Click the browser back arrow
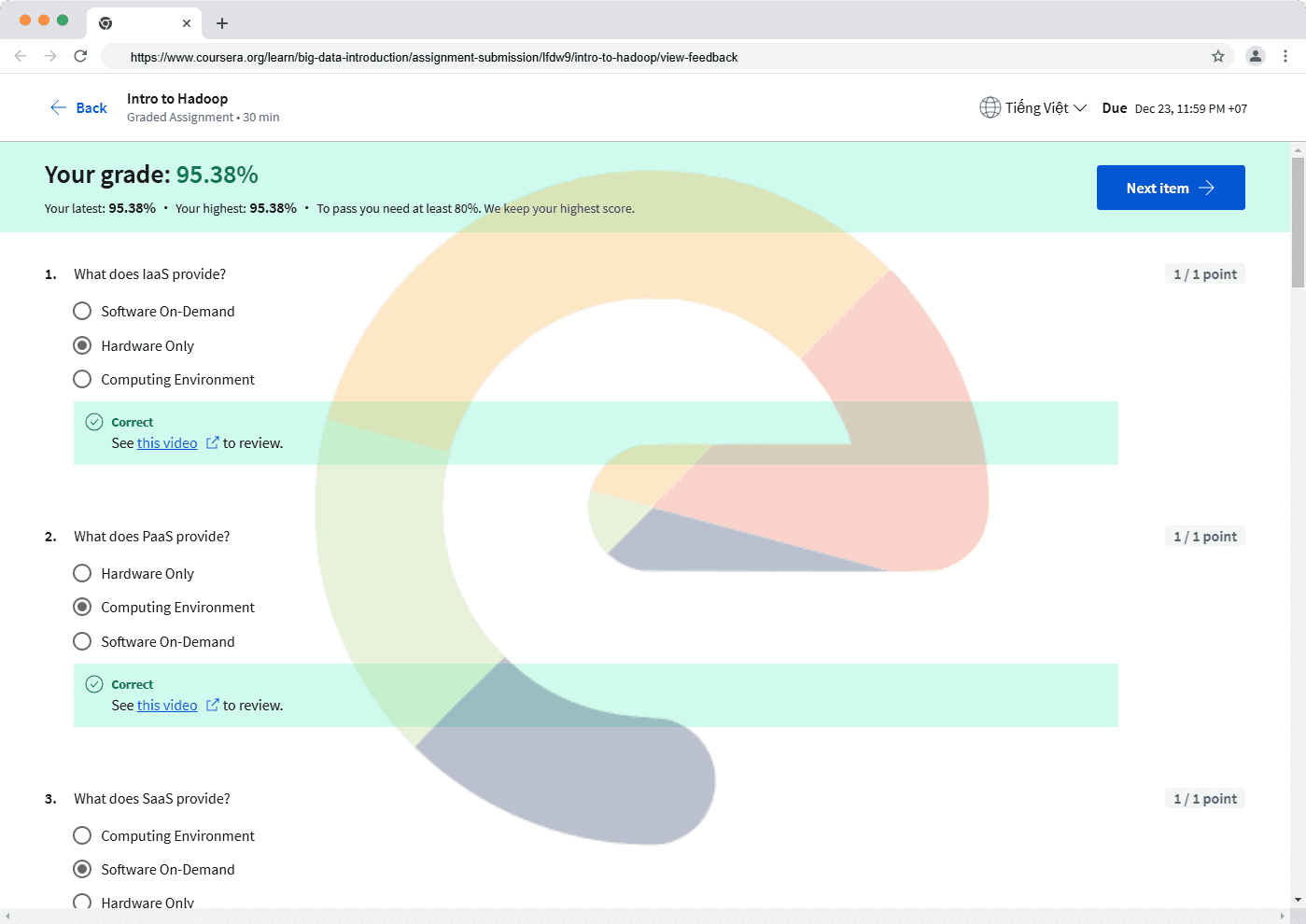This screenshot has width=1306, height=924. (x=21, y=56)
